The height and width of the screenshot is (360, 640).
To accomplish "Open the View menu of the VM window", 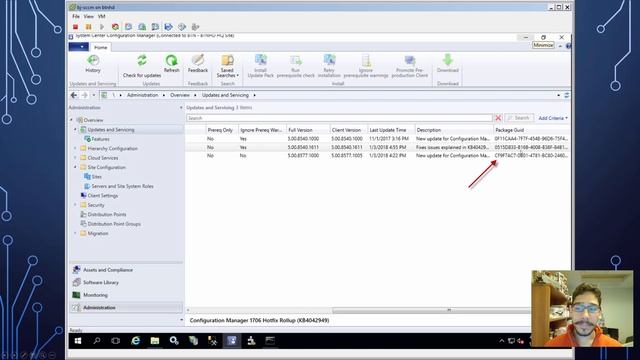I will point(89,16).
